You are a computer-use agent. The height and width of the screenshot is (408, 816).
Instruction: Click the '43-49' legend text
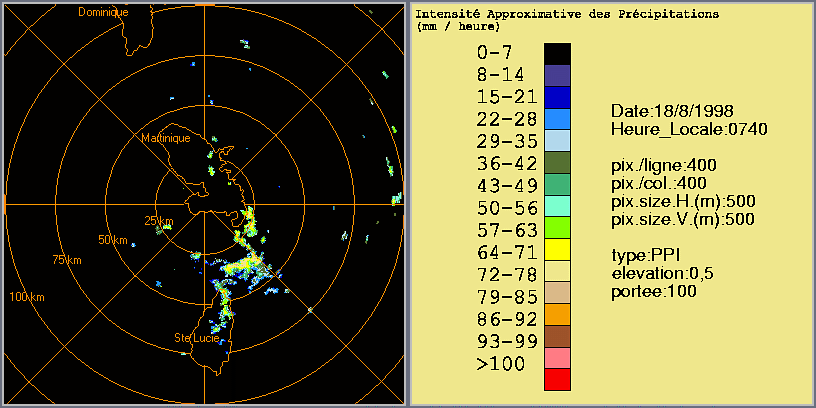coord(506,186)
